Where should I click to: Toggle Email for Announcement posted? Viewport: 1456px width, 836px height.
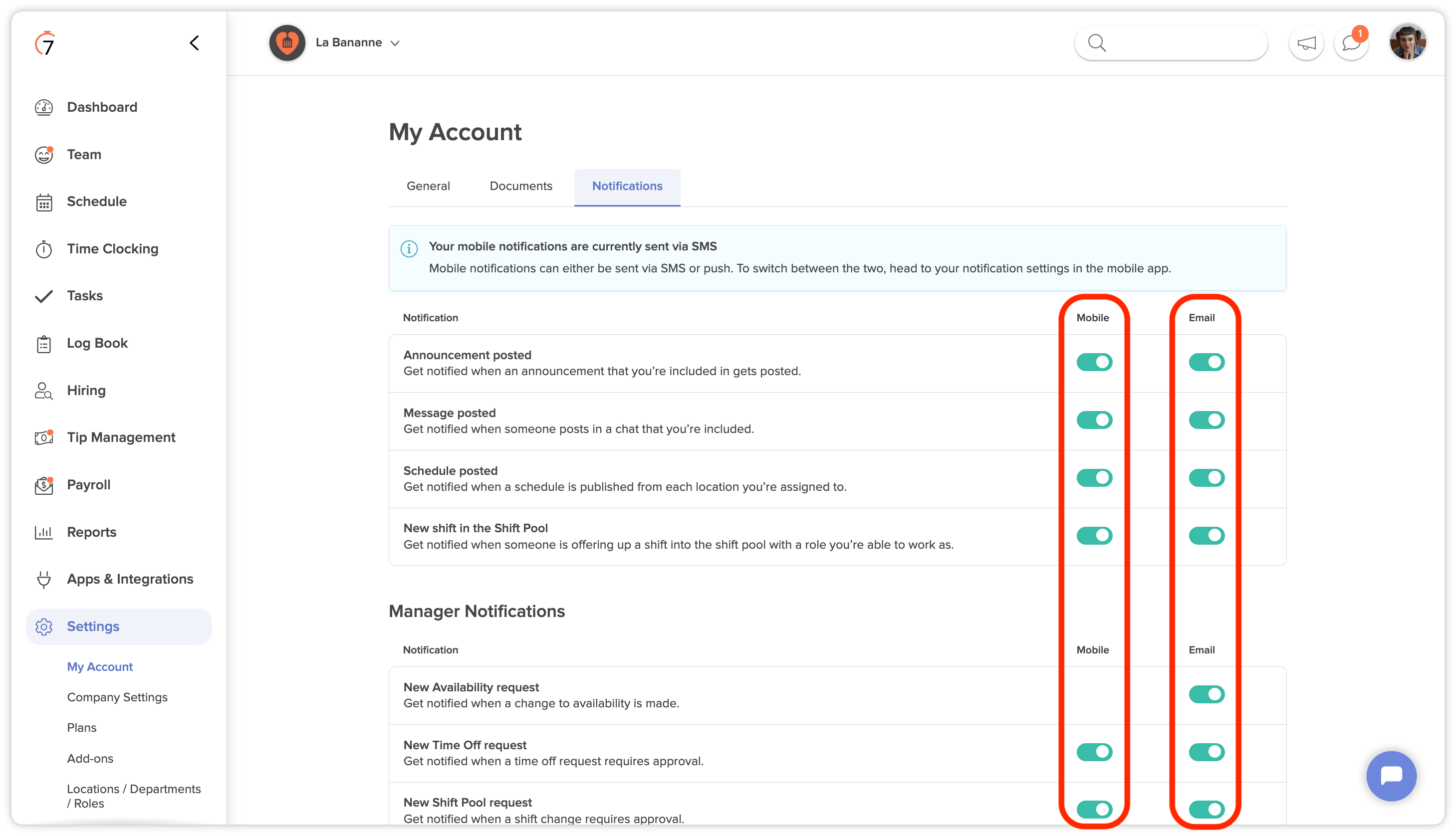(1206, 363)
